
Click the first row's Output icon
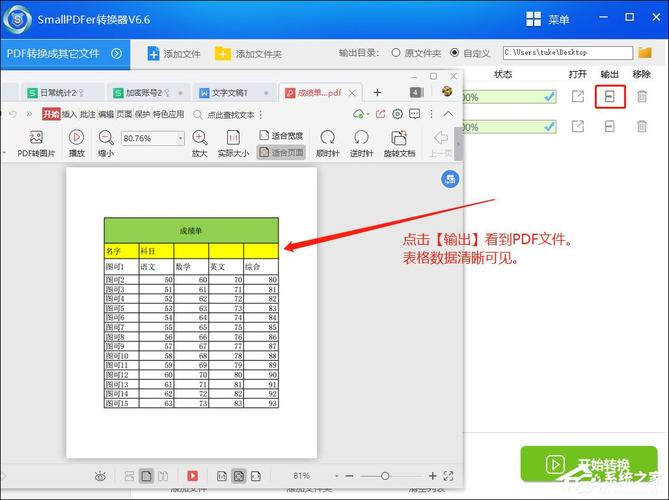point(610,96)
